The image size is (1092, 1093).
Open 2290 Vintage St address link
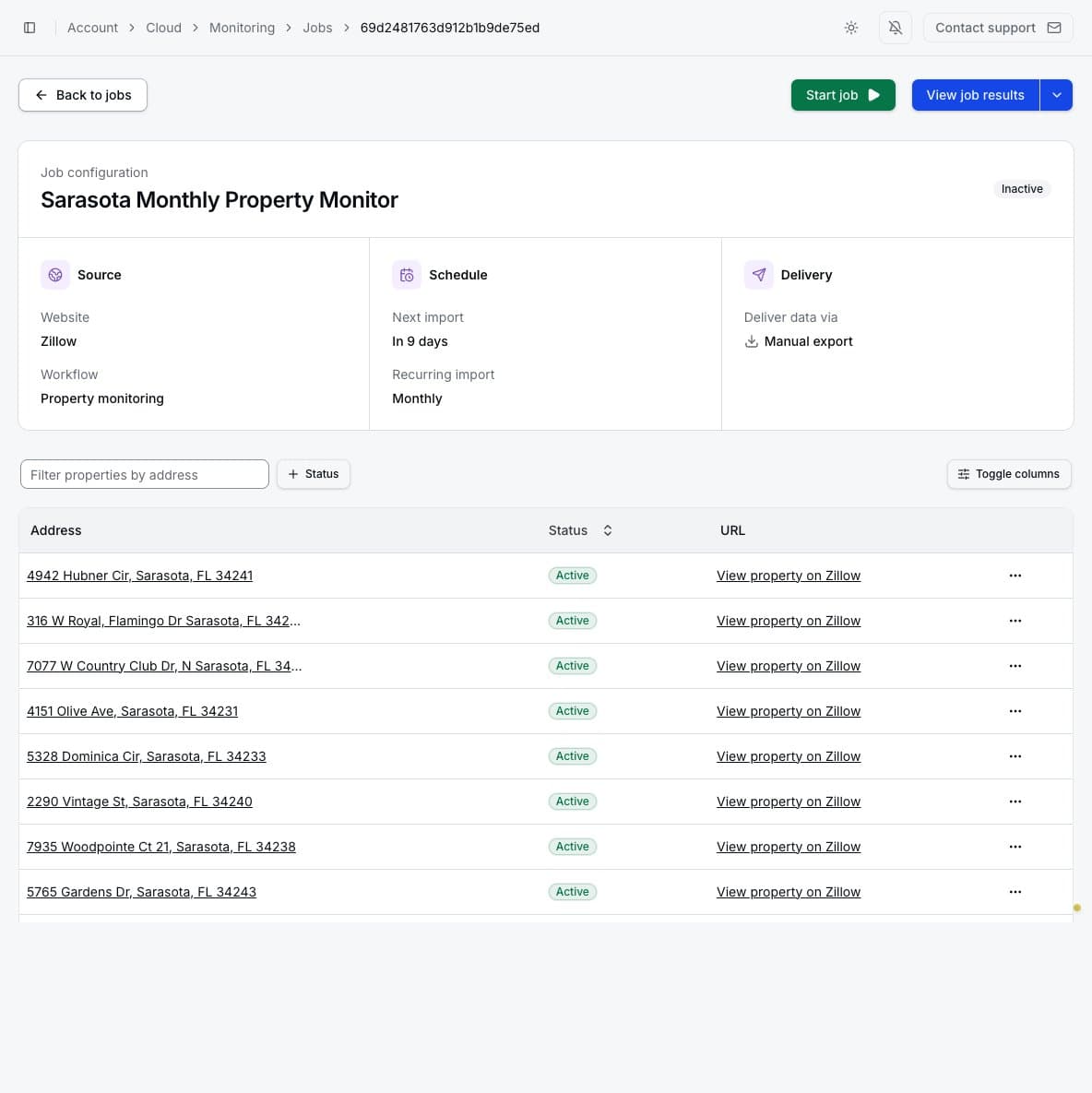coord(139,802)
